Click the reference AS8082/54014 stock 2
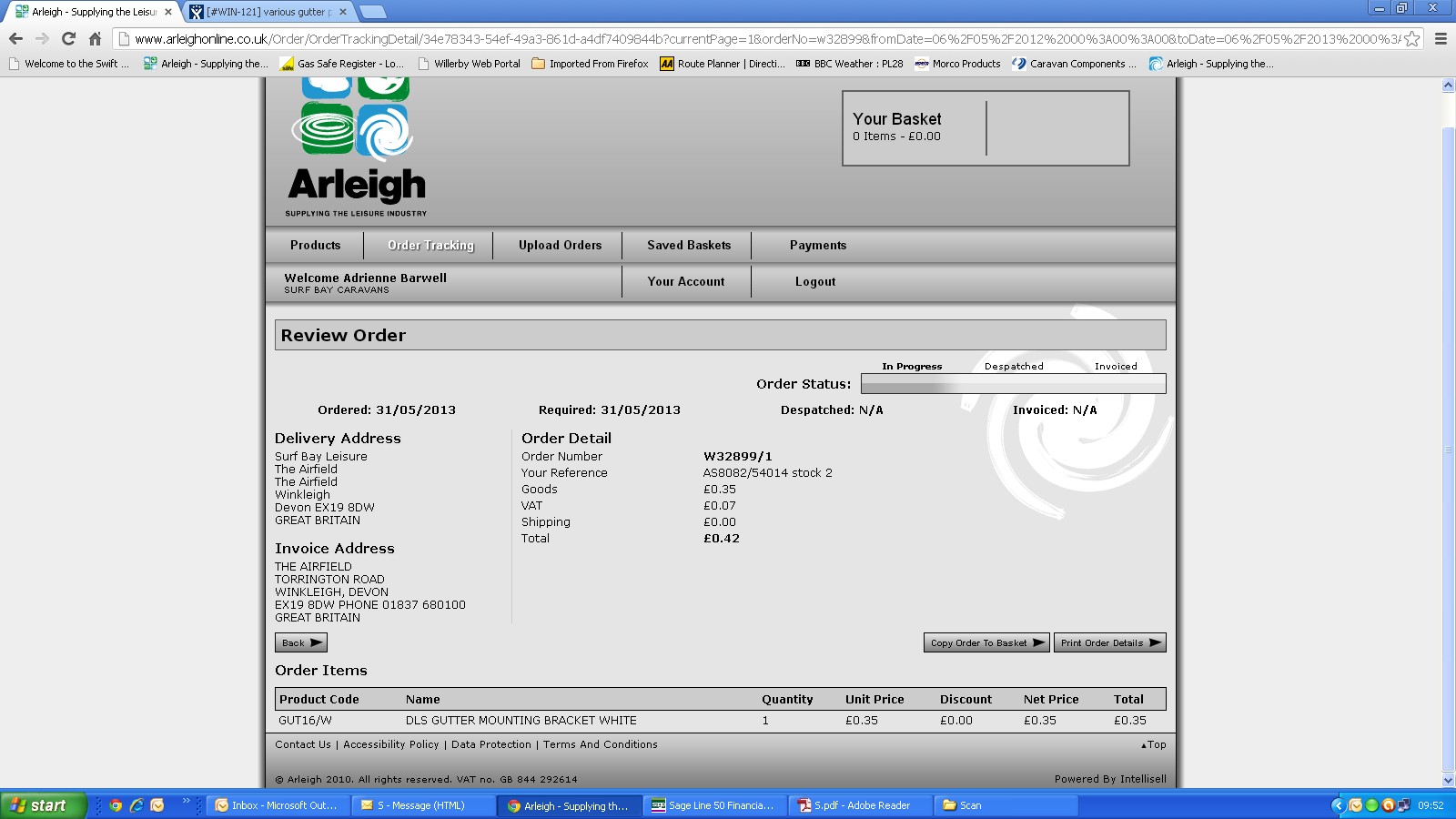This screenshot has height=819, width=1456. pos(768,473)
